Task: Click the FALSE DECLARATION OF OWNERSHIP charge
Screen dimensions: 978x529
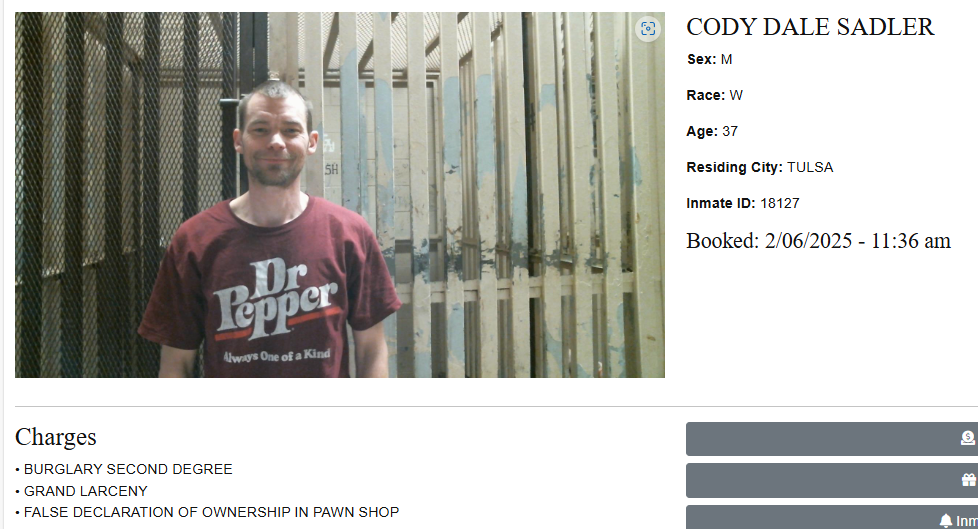Action: tap(211, 512)
